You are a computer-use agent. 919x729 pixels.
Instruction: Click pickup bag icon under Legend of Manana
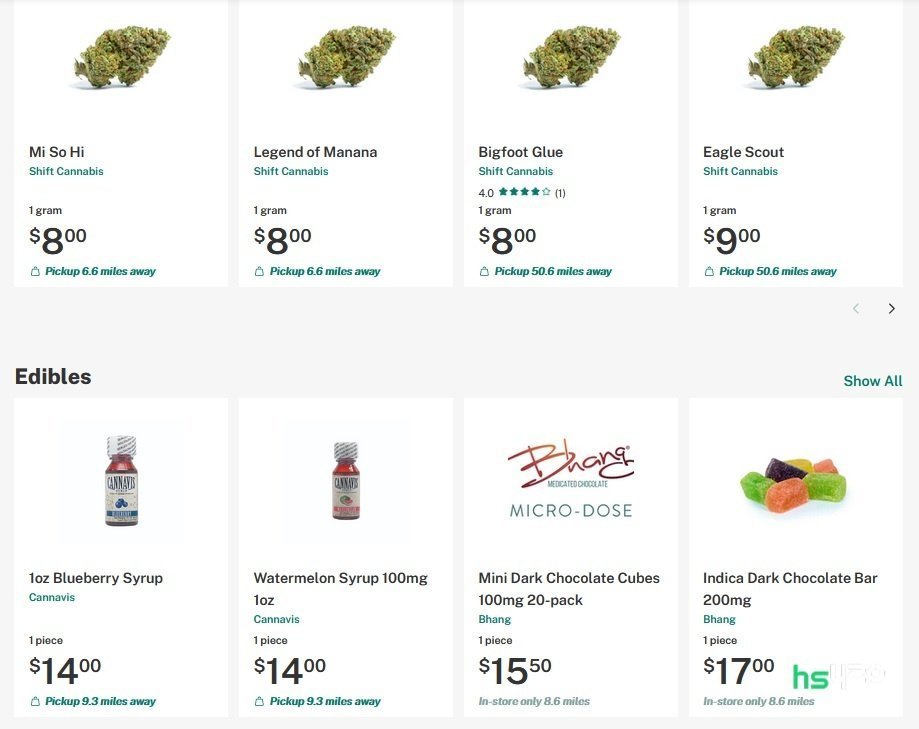260,271
